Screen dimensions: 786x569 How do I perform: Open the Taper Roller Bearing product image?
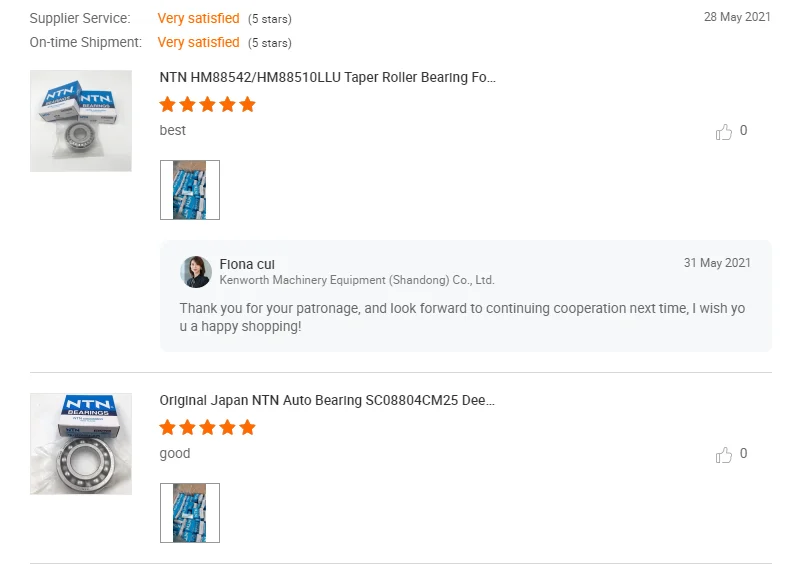point(81,121)
